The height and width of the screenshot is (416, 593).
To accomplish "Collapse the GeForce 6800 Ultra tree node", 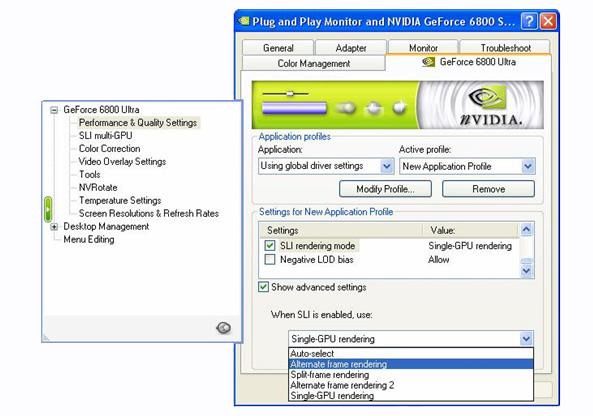I will click(54, 110).
